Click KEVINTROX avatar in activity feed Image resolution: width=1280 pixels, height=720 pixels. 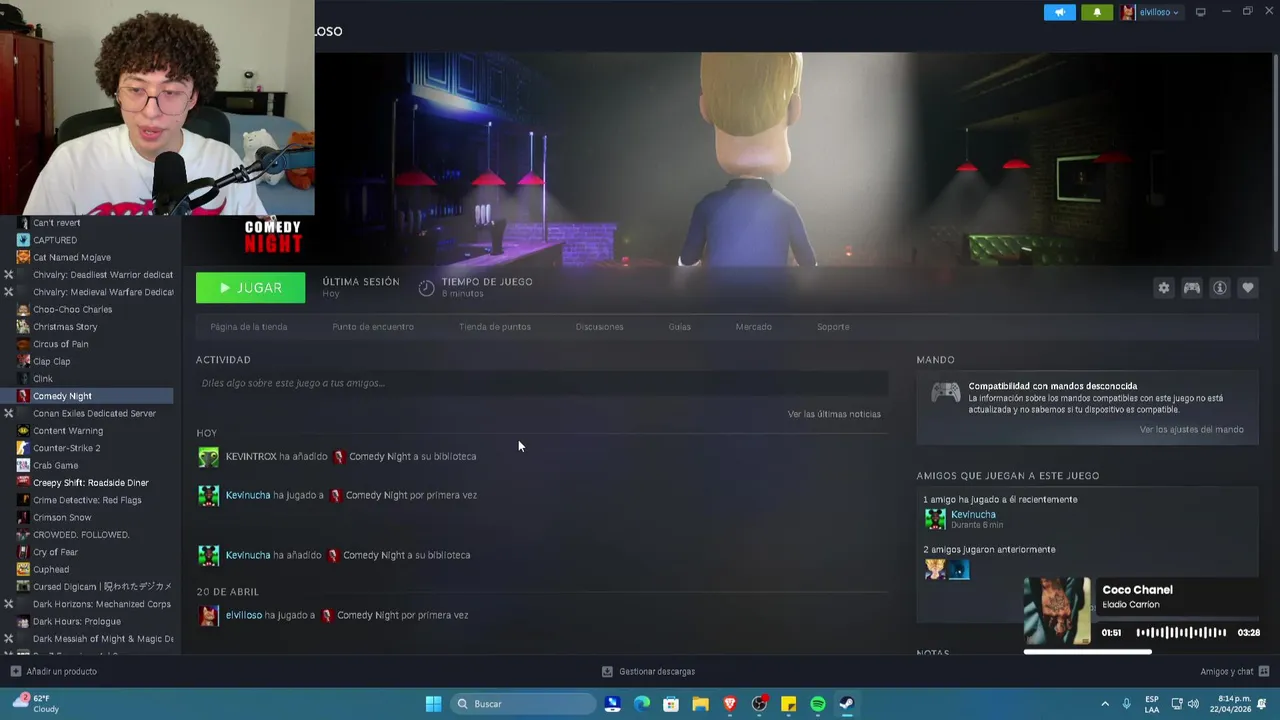point(208,457)
